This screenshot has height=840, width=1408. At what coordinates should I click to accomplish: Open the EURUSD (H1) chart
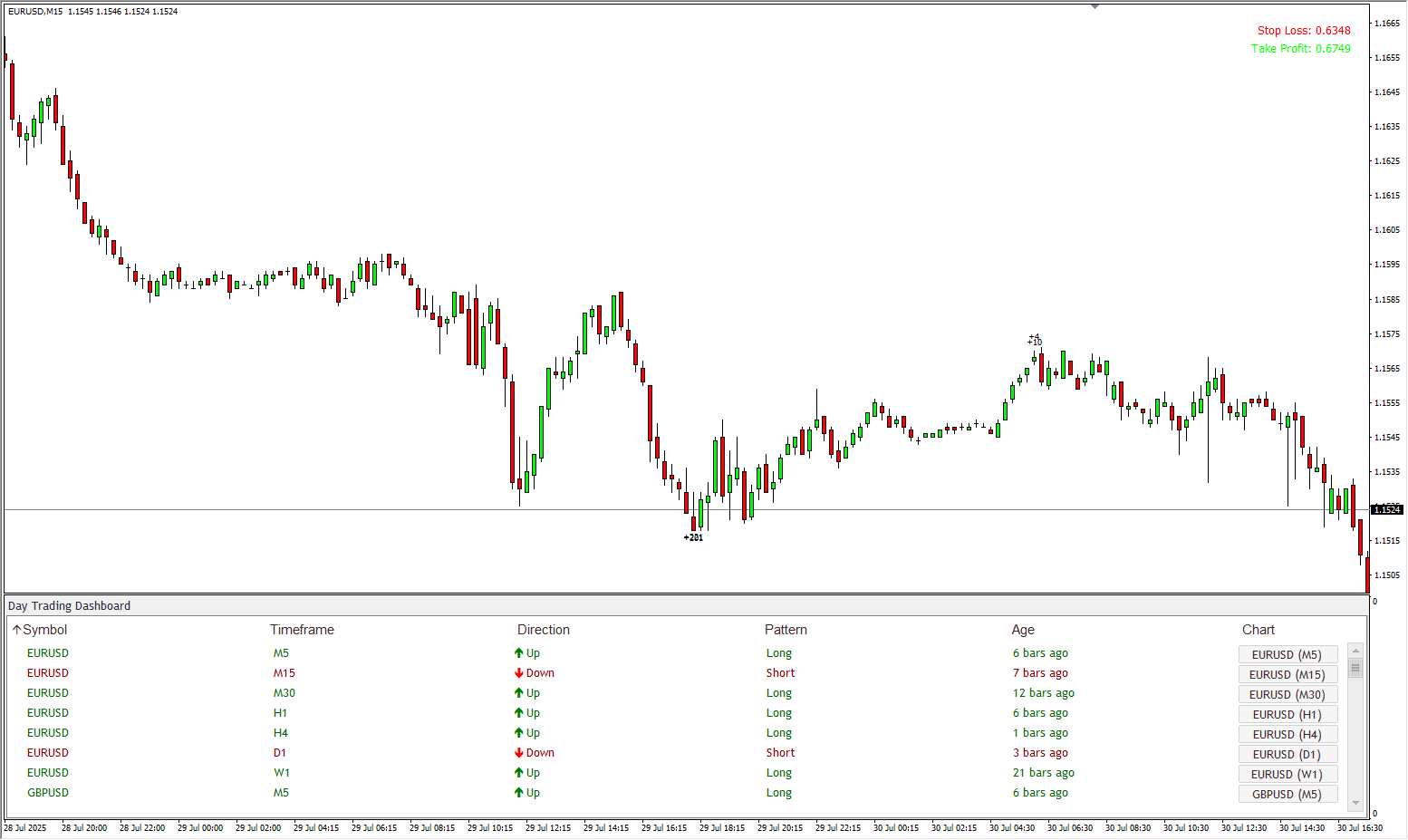(1287, 714)
